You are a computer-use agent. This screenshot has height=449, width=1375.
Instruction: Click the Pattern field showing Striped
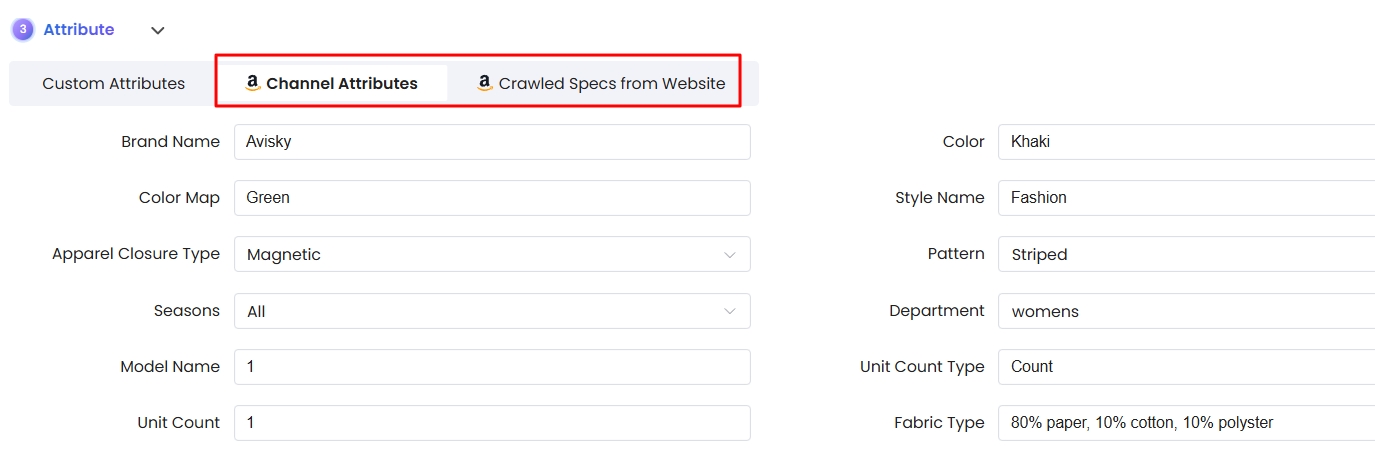(1186, 254)
